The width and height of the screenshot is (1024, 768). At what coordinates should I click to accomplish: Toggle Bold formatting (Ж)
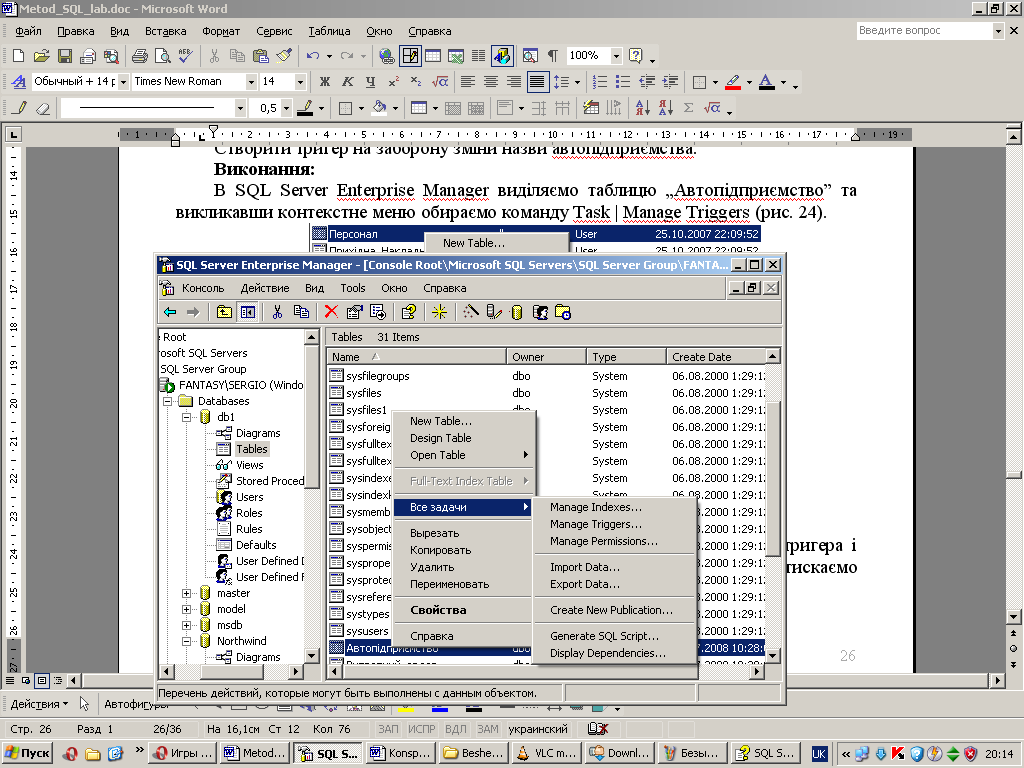[325, 82]
